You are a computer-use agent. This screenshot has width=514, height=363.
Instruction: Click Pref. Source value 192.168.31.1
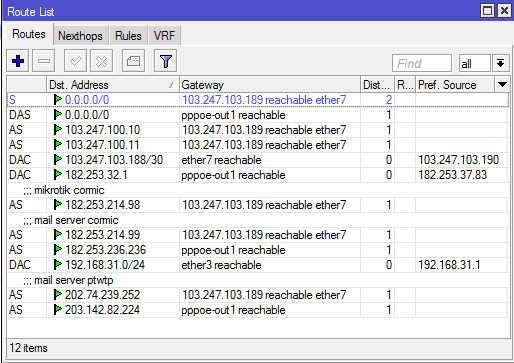449,265
